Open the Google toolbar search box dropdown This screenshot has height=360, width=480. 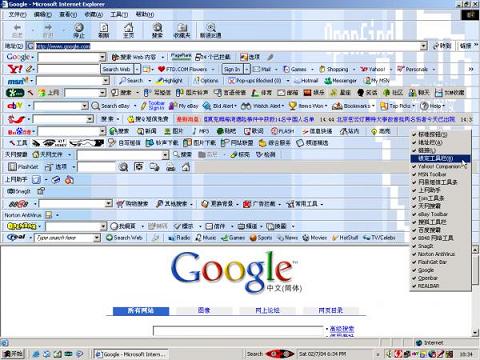(x=102, y=57)
